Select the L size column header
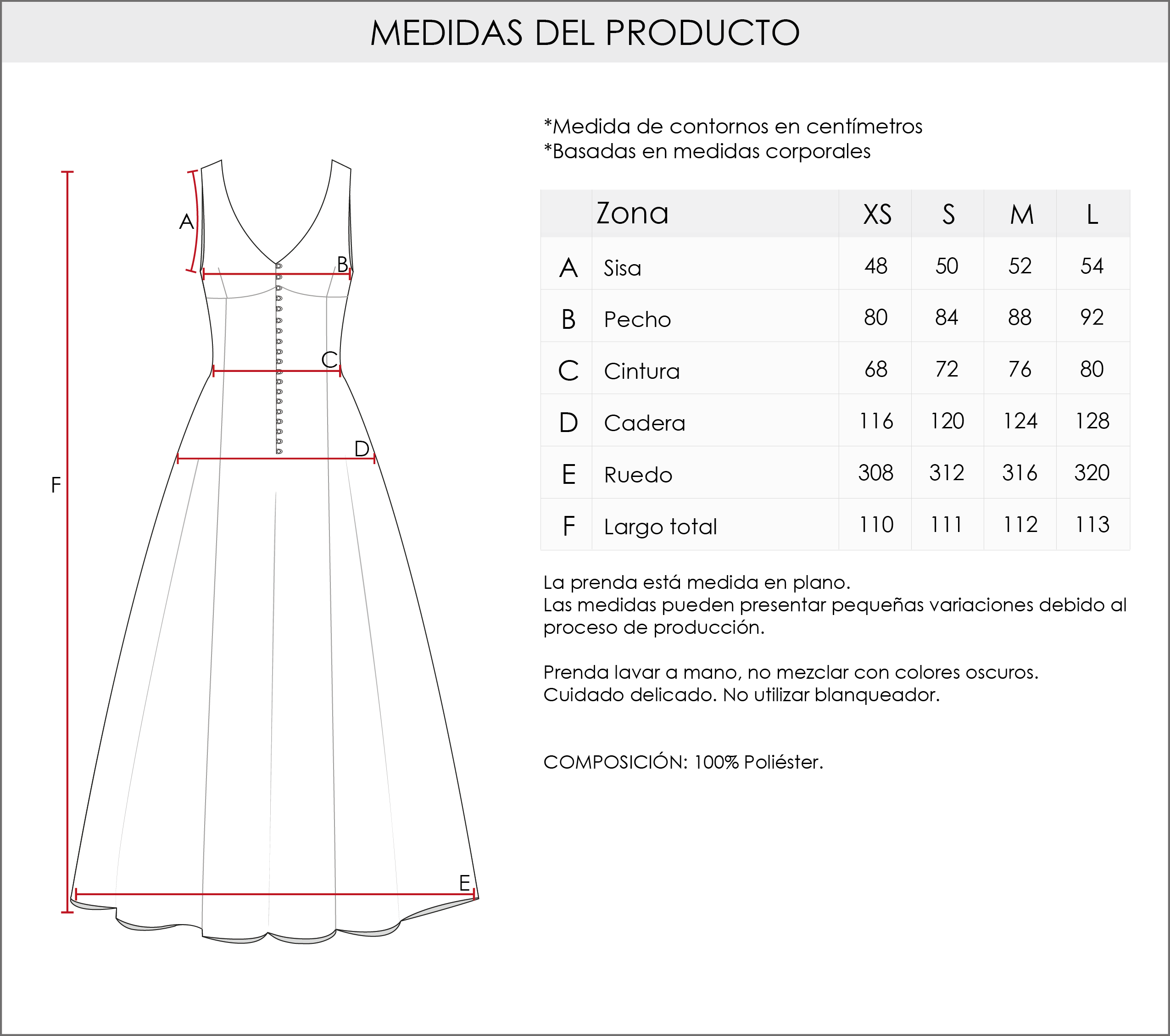Viewport: 1170px width, 1036px height. click(1092, 215)
